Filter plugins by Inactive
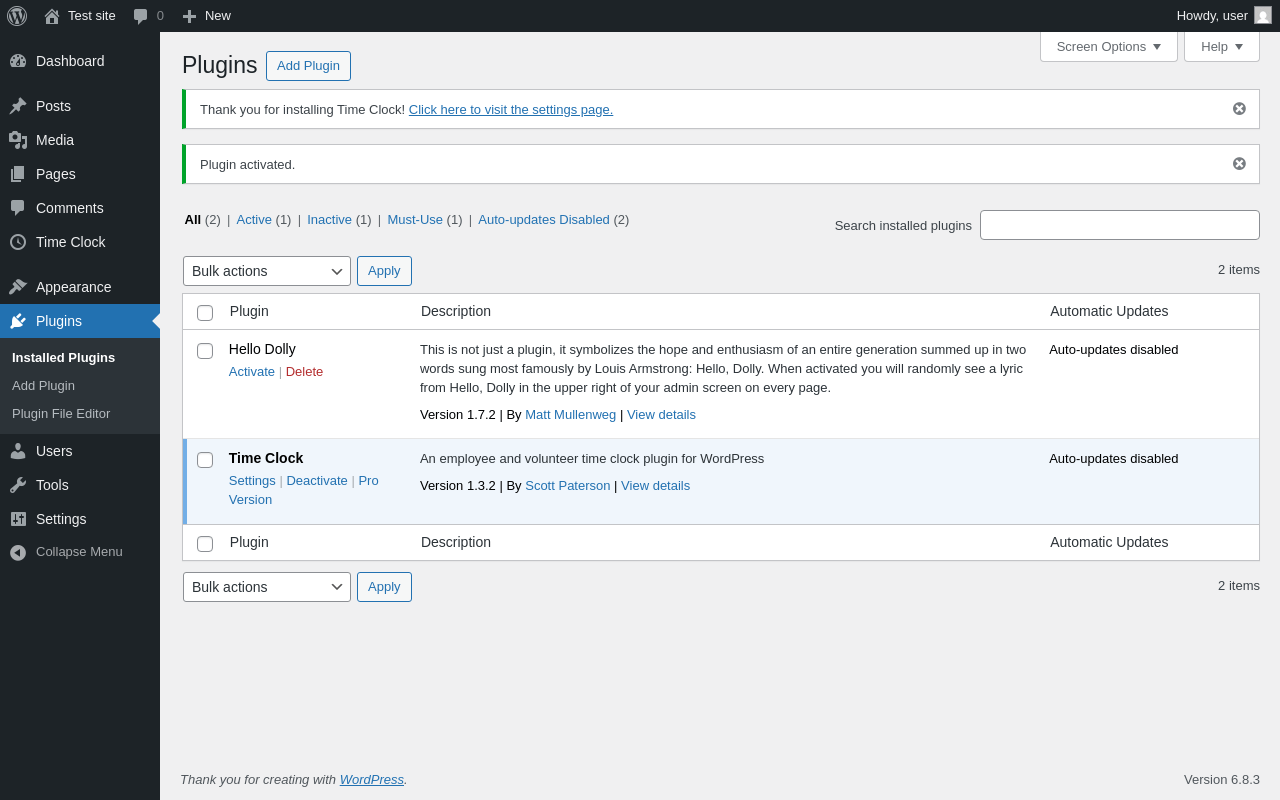The width and height of the screenshot is (1280, 800). [x=329, y=220]
